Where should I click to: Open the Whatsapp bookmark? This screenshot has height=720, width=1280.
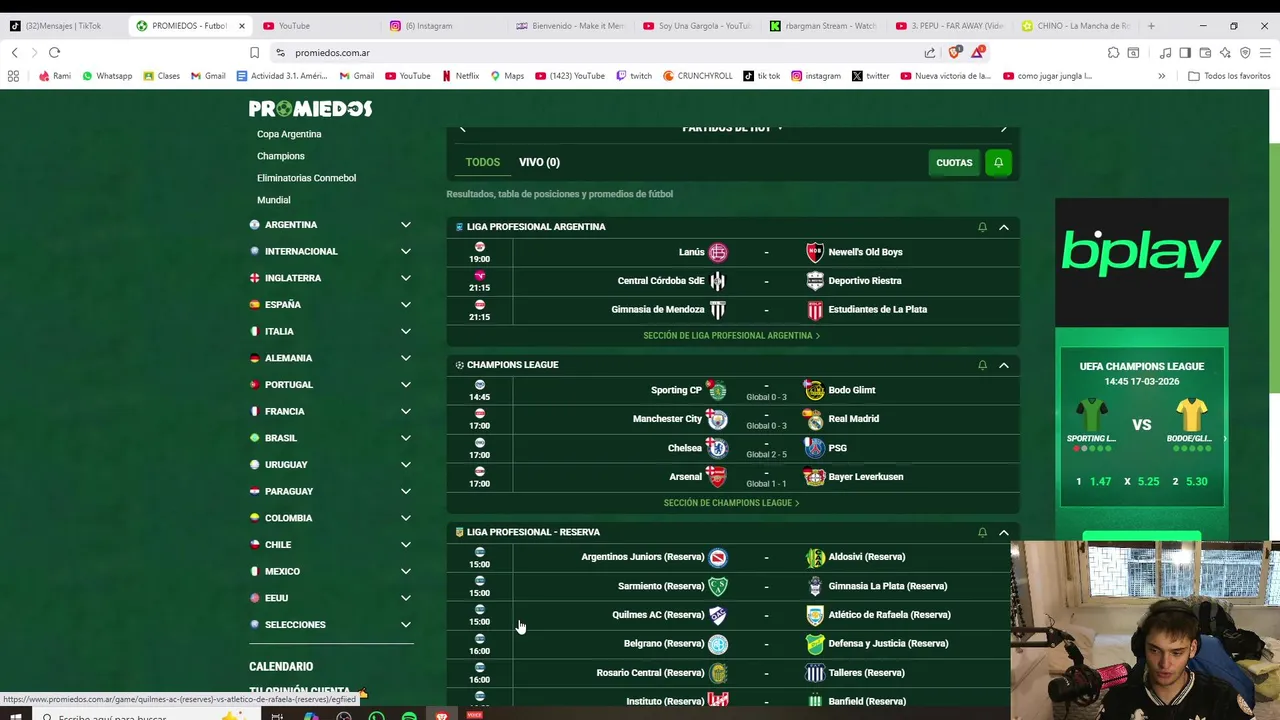(107, 76)
